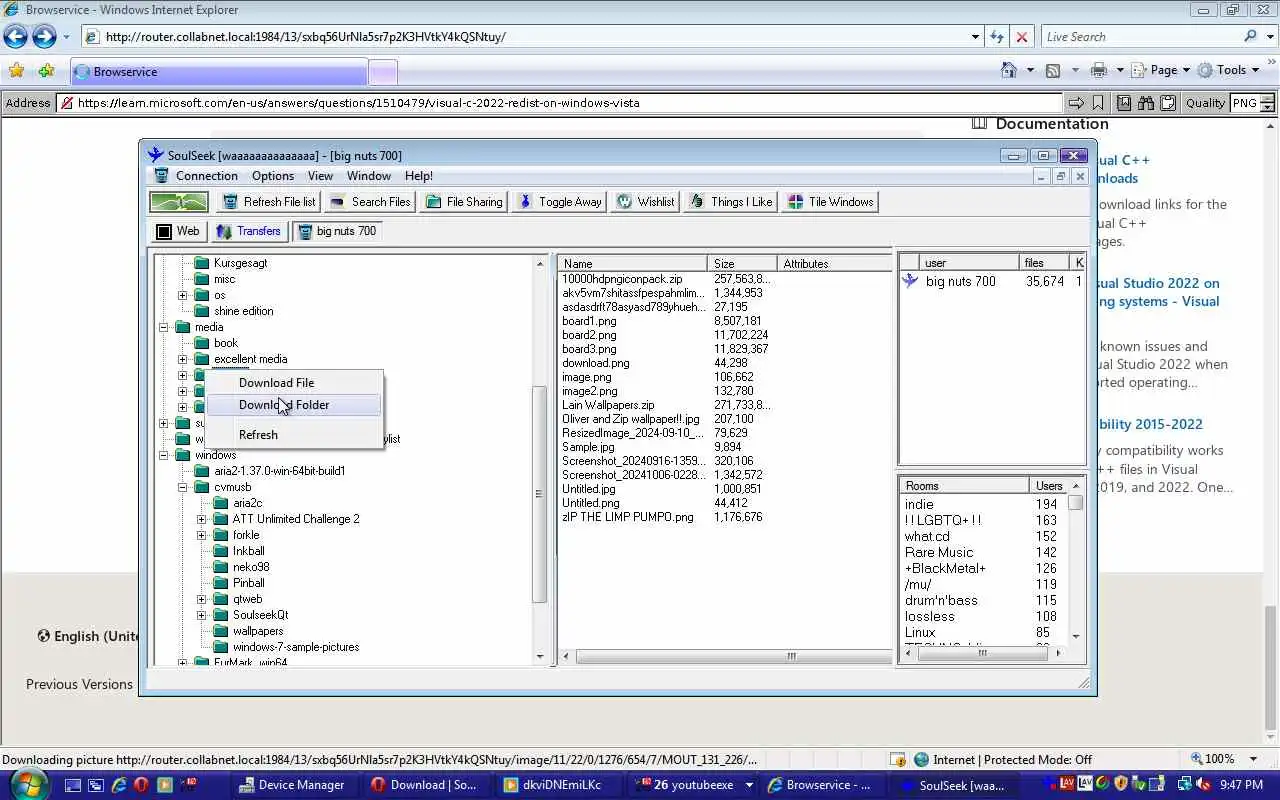Stop loading with the red X button
This screenshot has width=1280, height=800.
coord(1021,37)
